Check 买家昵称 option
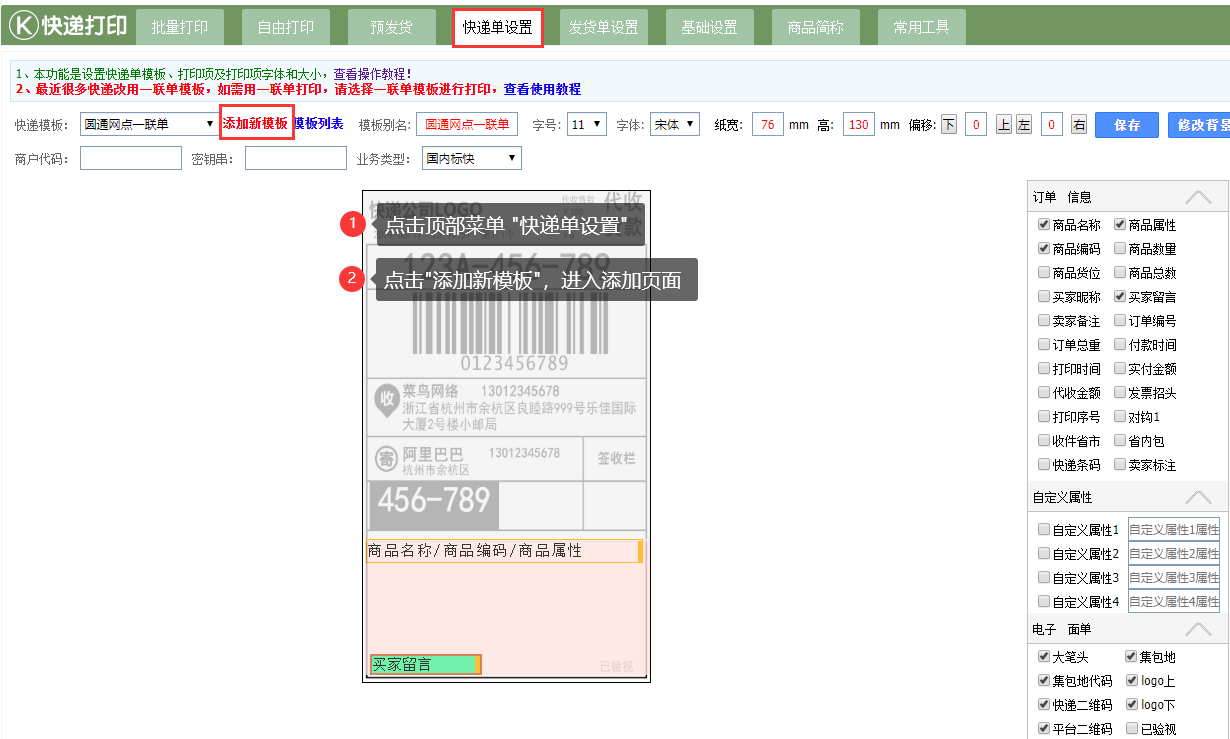 point(1044,296)
